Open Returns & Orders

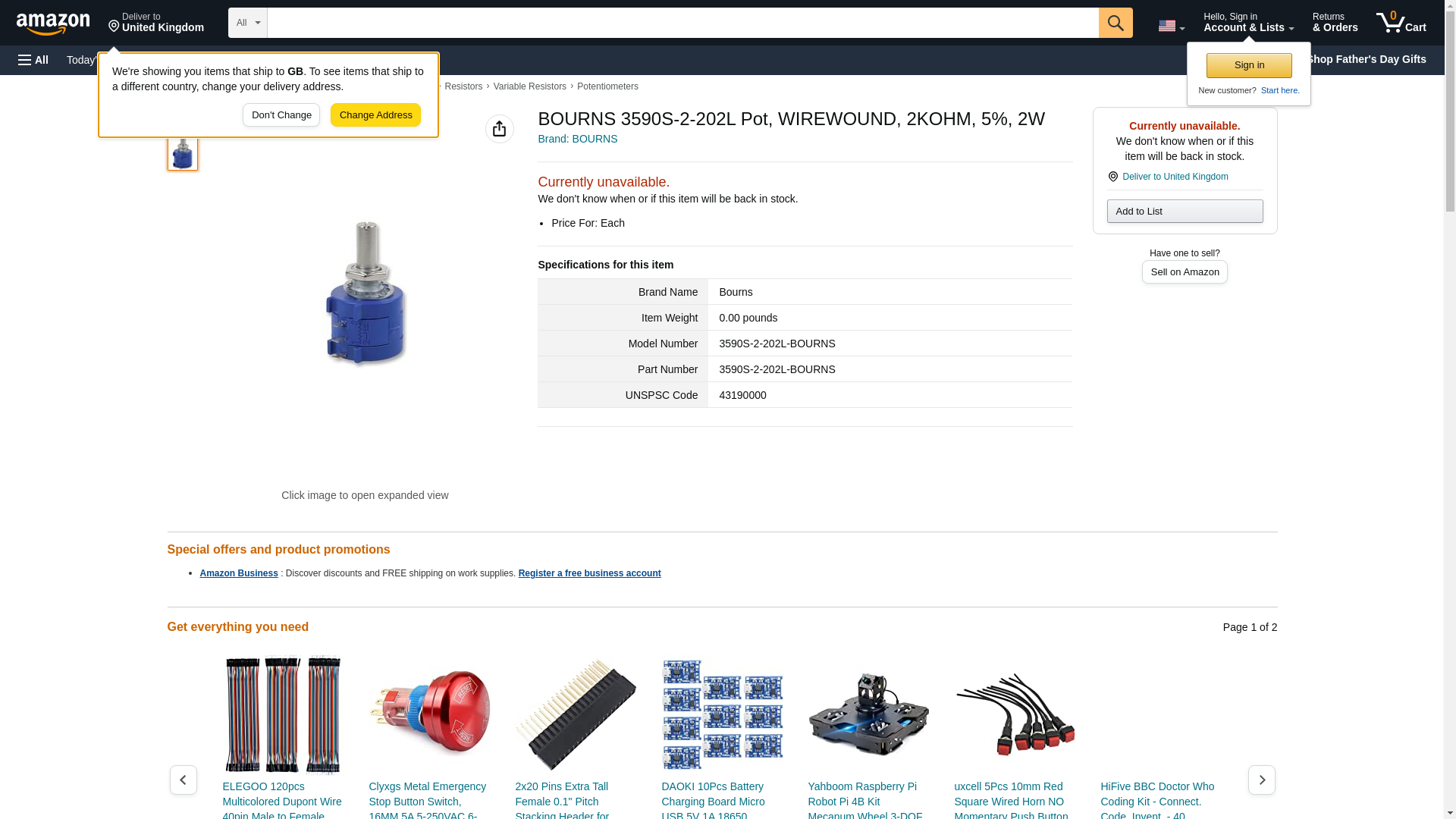pyautogui.click(x=1335, y=23)
